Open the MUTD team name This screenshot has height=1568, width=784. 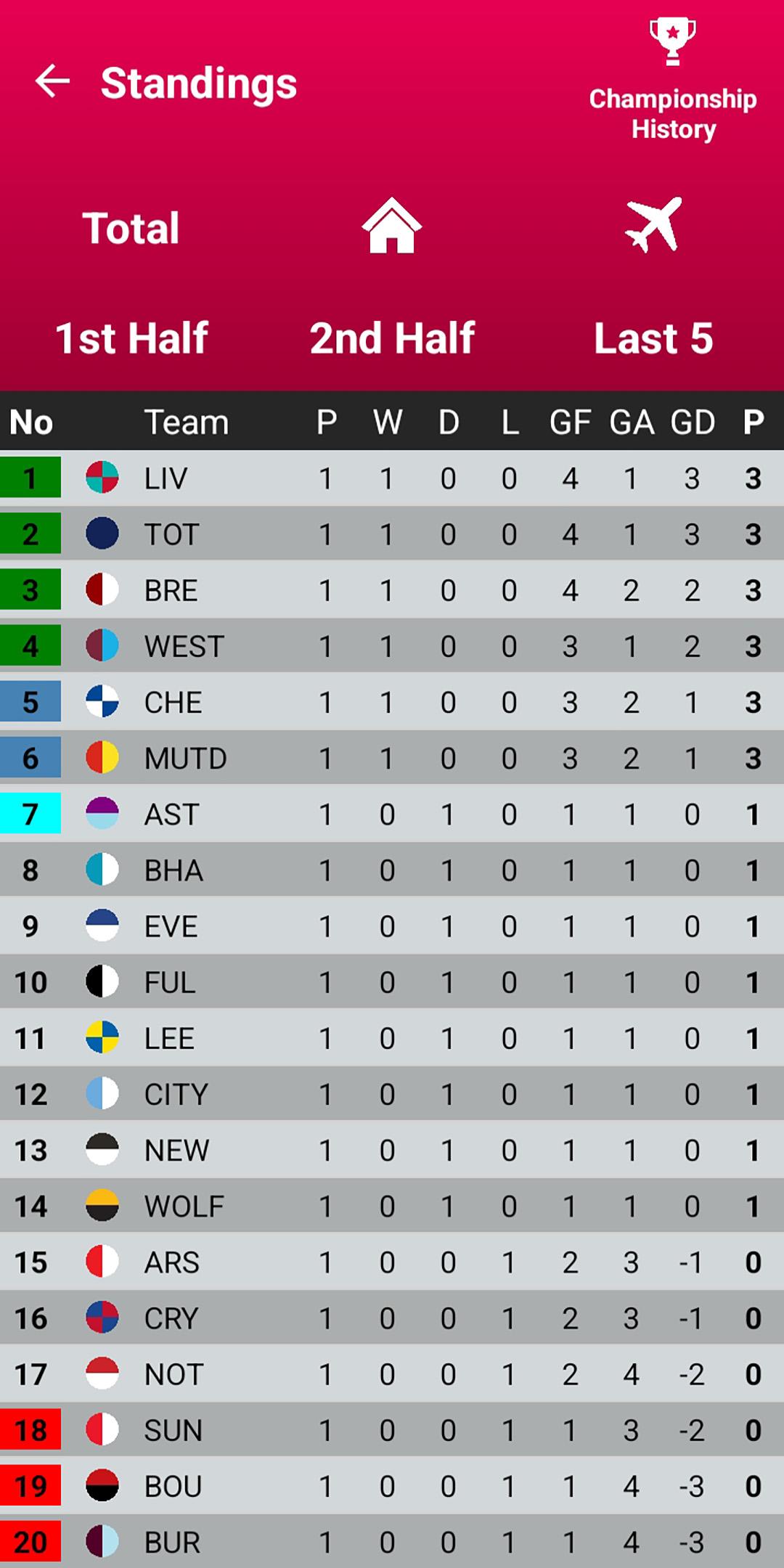click(186, 759)
